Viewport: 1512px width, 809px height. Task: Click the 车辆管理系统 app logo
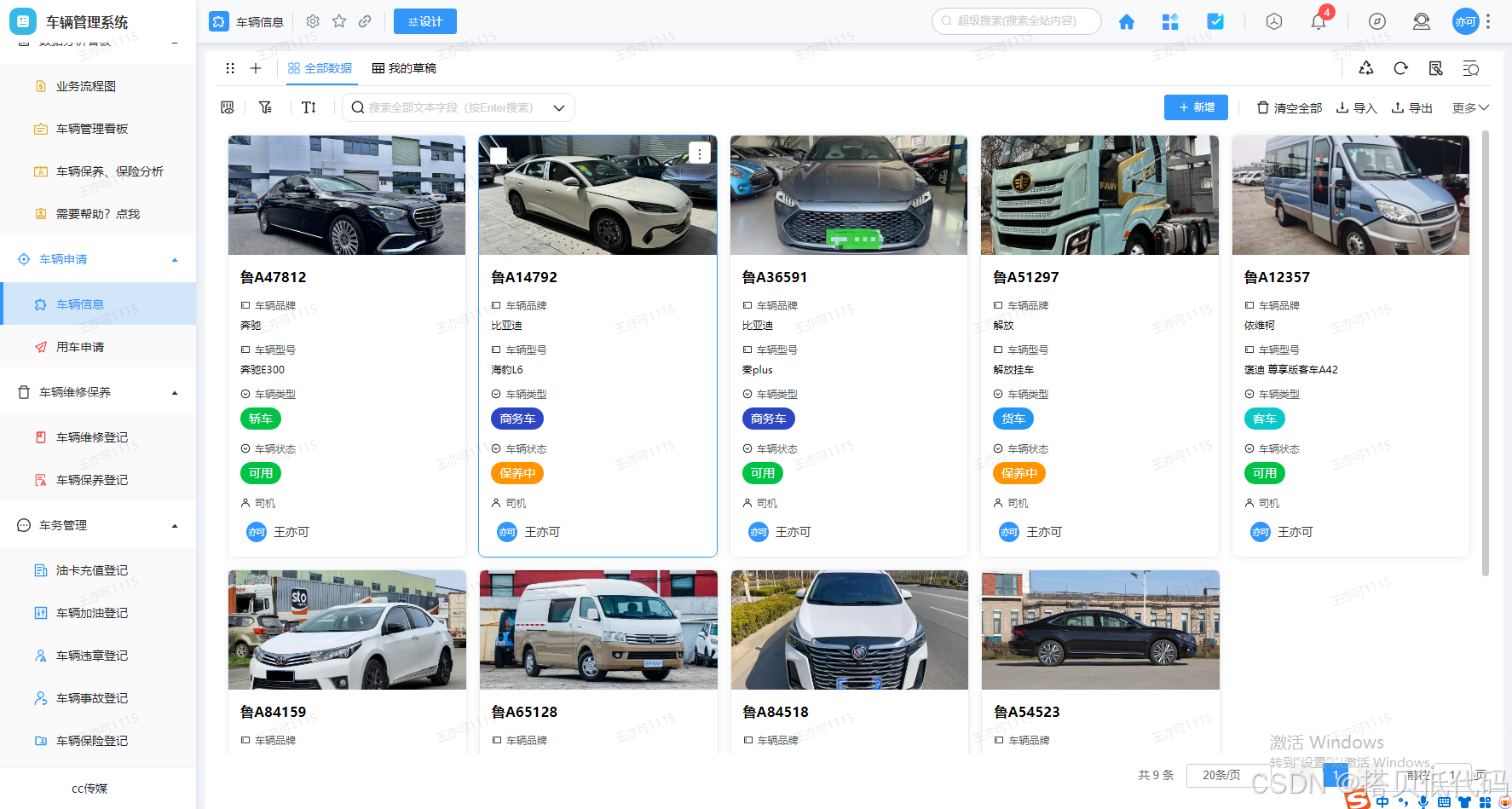(x=23, y=21)
